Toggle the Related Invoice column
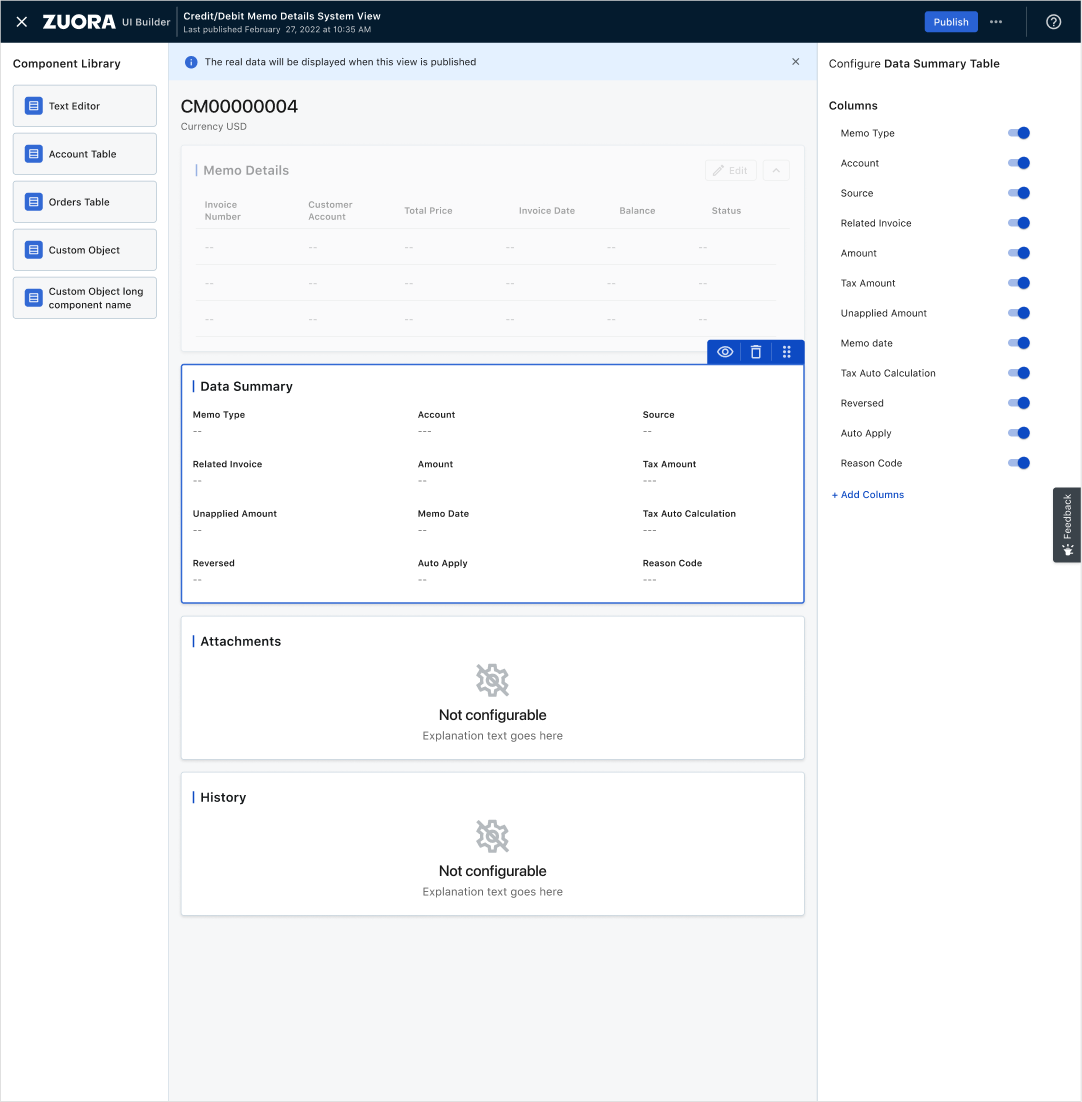 1019,223
